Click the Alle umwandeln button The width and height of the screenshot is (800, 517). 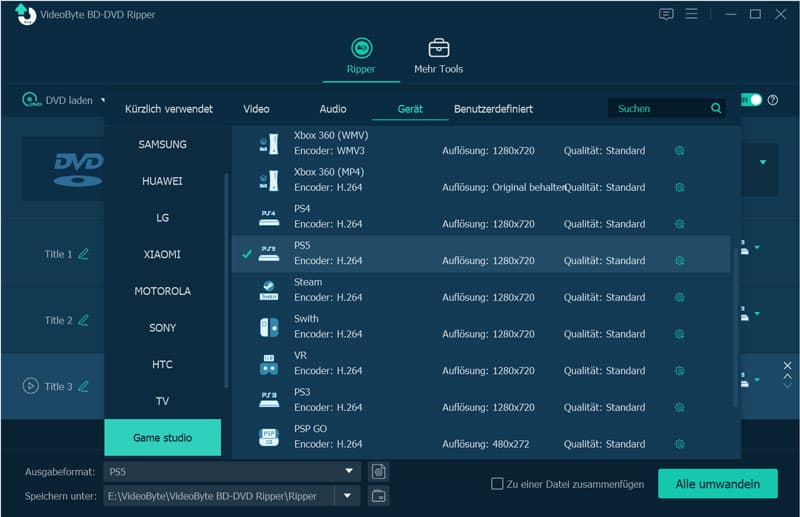point(717,483)
